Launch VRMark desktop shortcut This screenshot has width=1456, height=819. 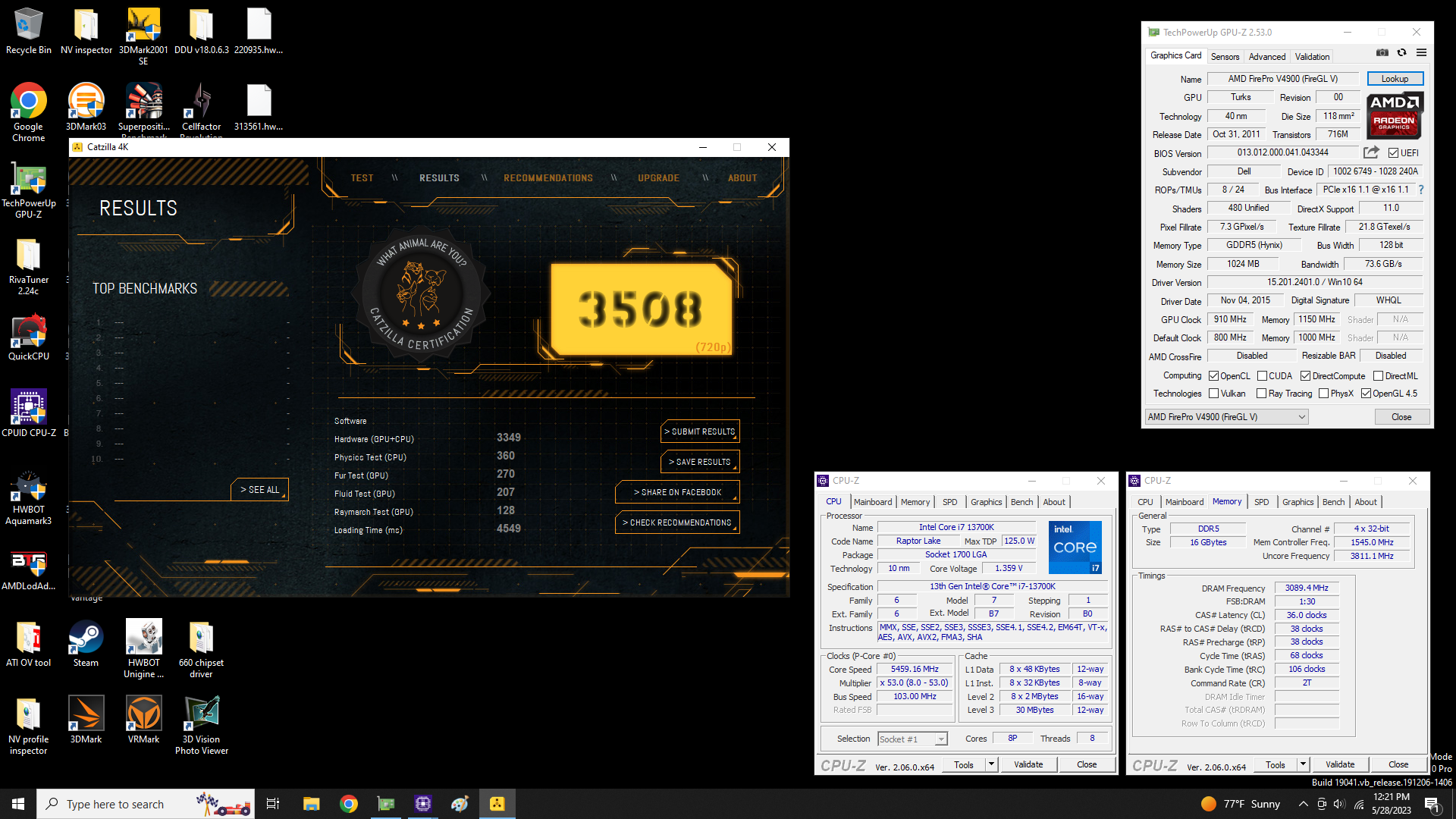[x=143, y=720]
